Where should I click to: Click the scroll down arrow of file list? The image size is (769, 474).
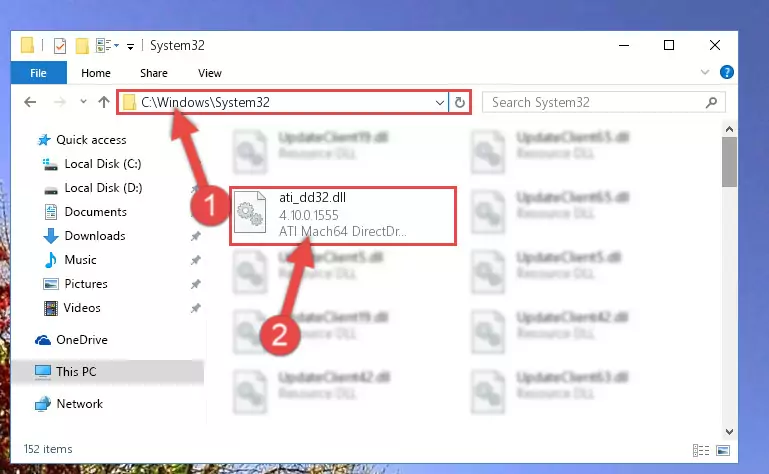pos(729,432)
